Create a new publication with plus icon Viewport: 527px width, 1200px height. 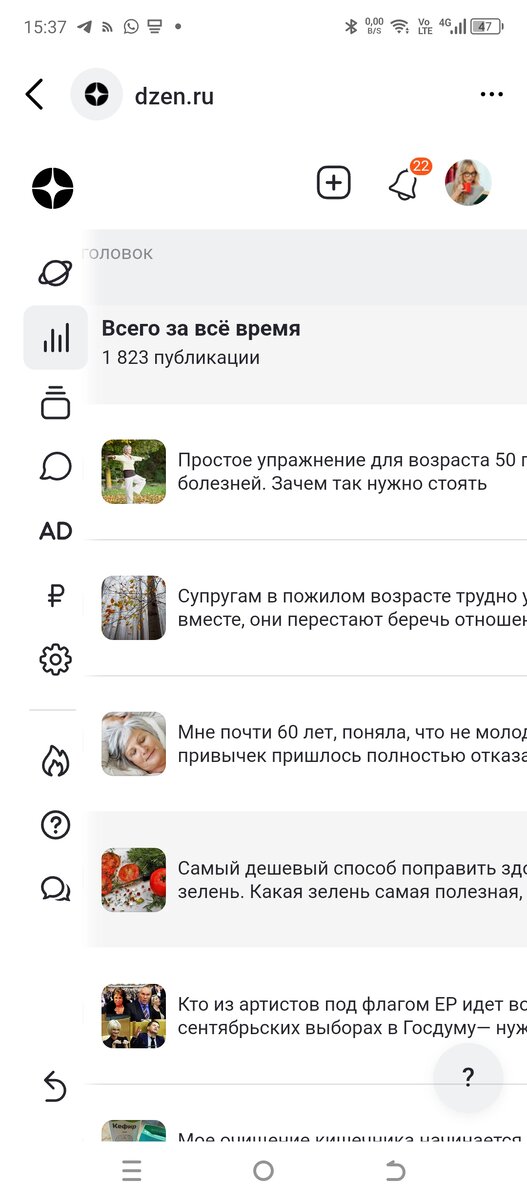334,183
